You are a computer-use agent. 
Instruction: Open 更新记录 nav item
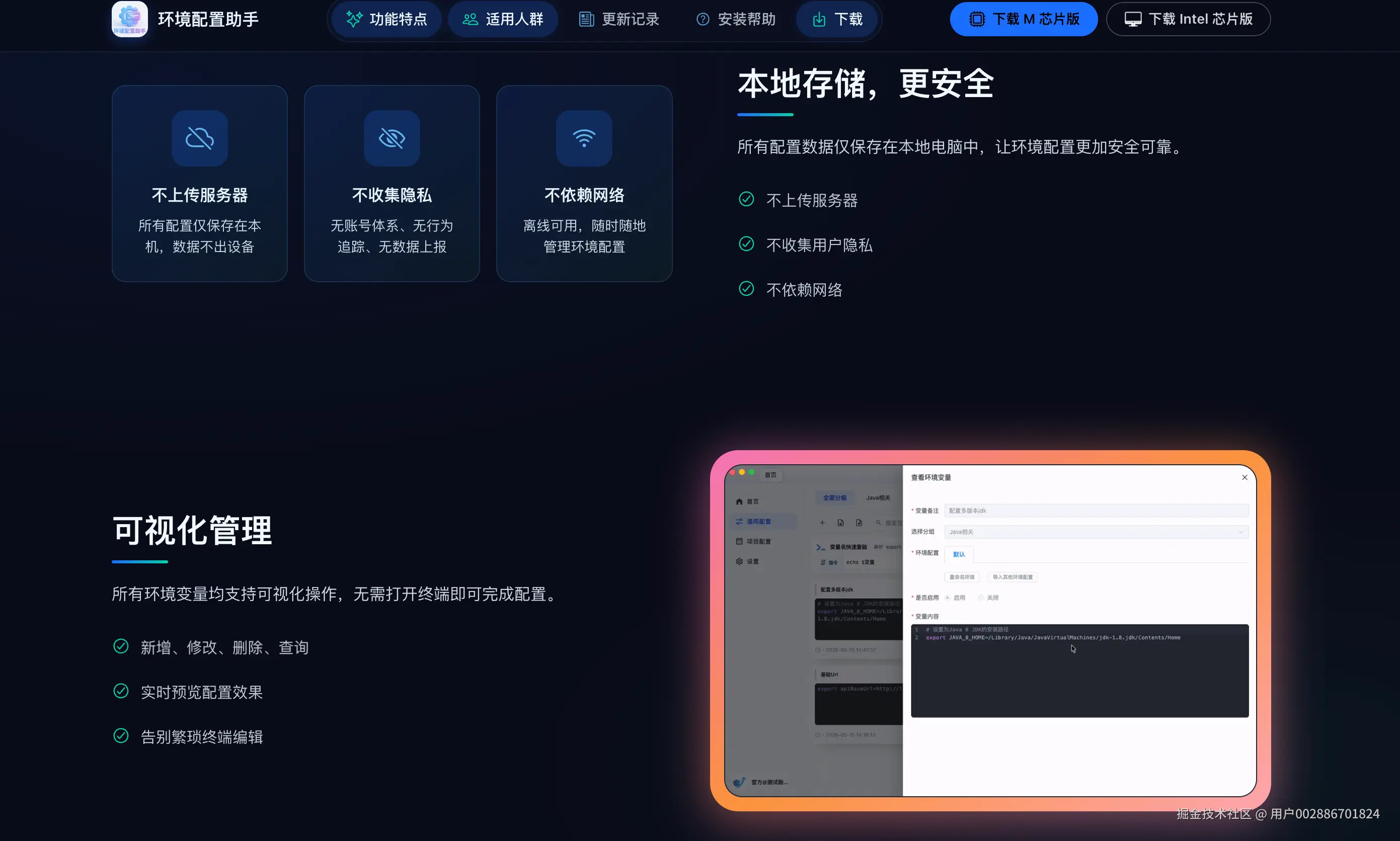point(619,19)
